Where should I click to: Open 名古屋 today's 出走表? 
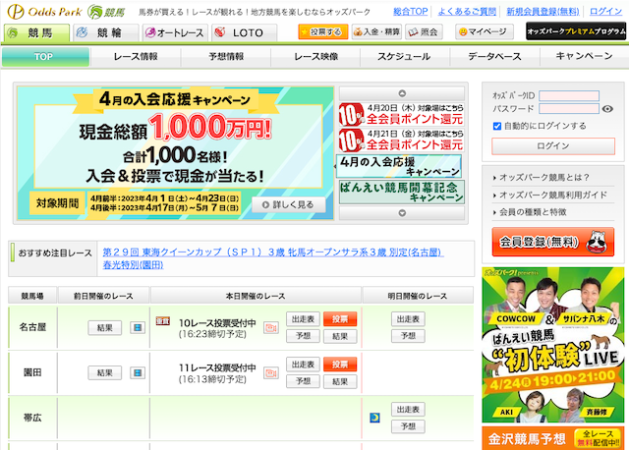[x=303, y=319]
